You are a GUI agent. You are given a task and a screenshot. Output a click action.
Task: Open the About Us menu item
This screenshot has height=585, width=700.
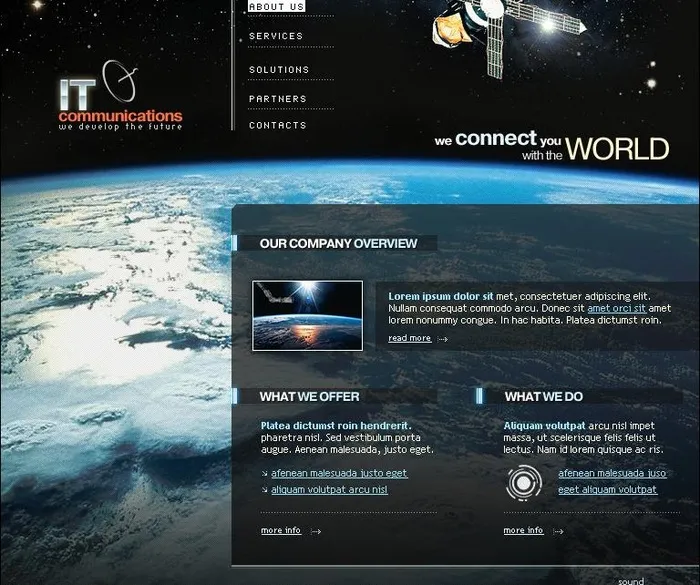(276, 7)
